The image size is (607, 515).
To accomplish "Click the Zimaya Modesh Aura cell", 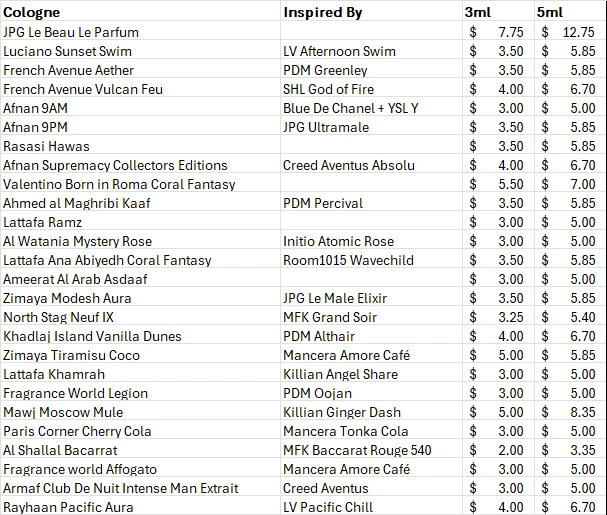I will point(141,298).
